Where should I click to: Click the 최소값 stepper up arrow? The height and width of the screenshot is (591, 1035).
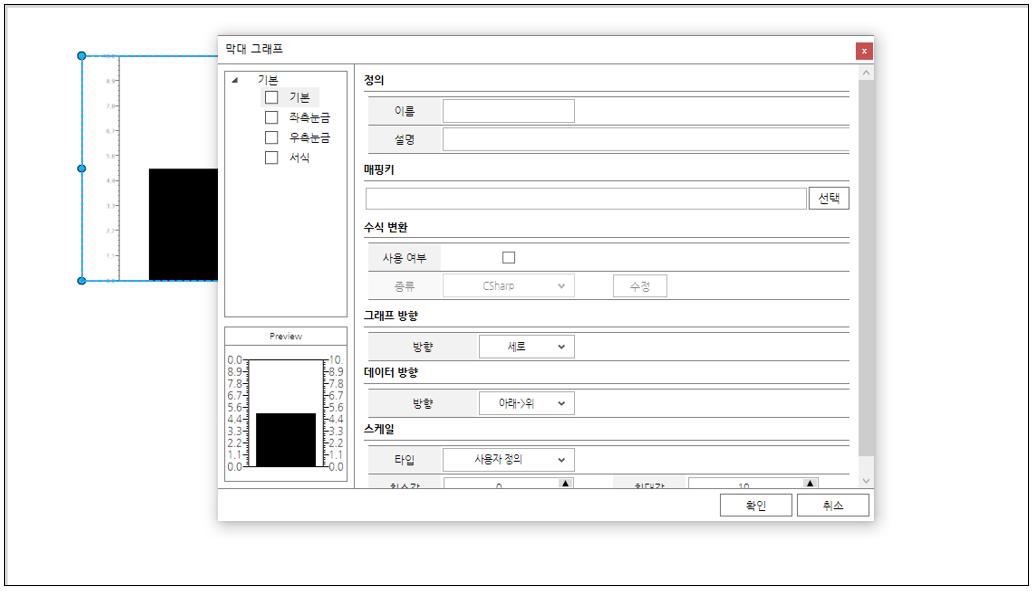(x=565, y=483)
